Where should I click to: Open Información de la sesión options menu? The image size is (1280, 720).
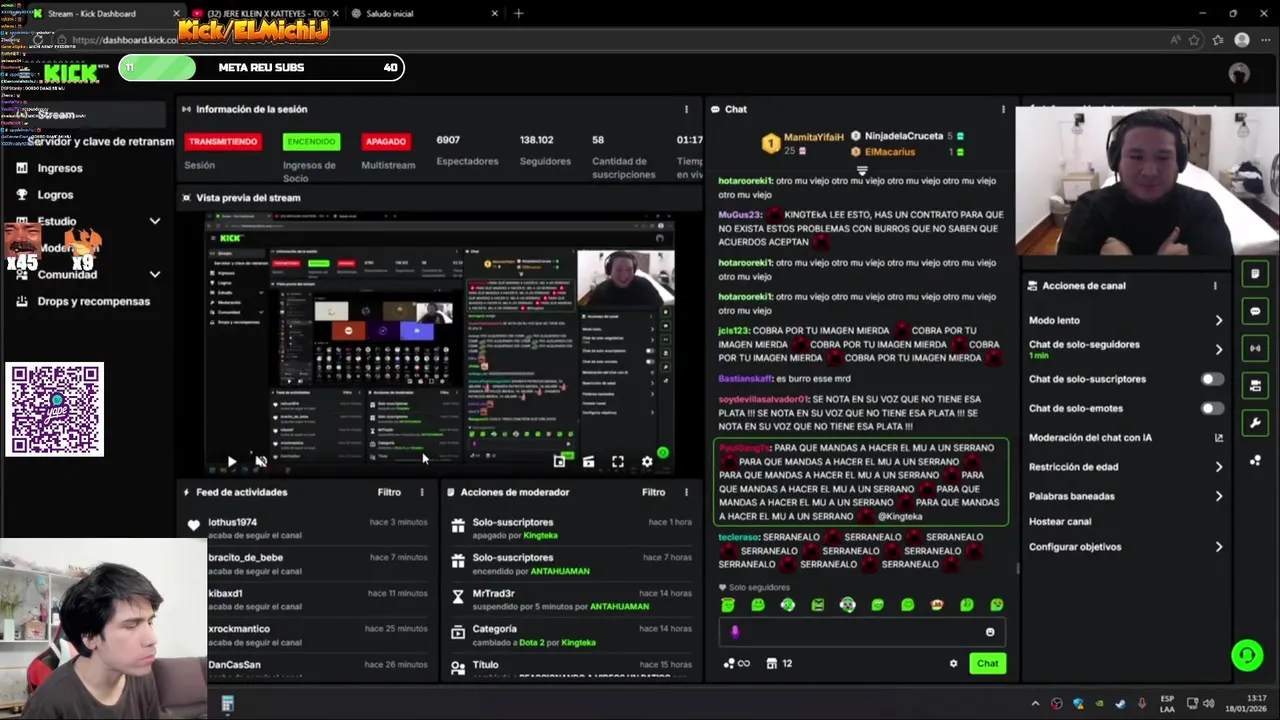coord(686,109)
